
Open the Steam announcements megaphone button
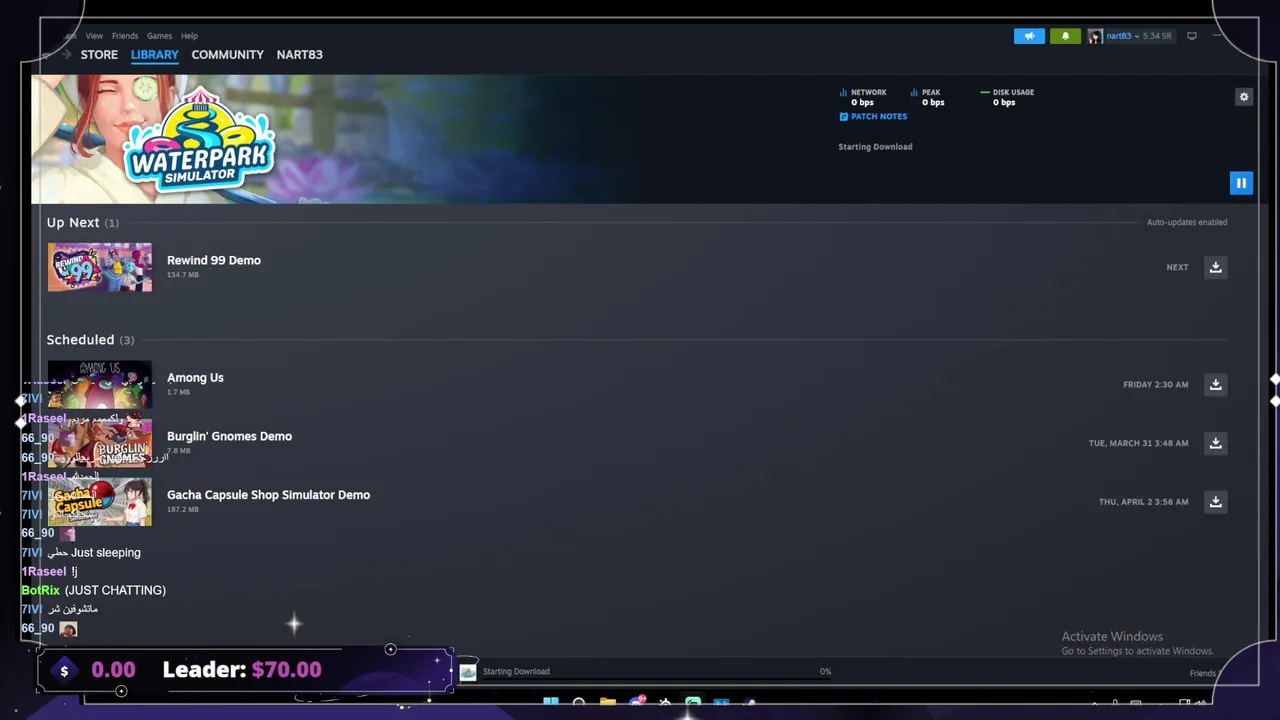(x=1029, y=36)
